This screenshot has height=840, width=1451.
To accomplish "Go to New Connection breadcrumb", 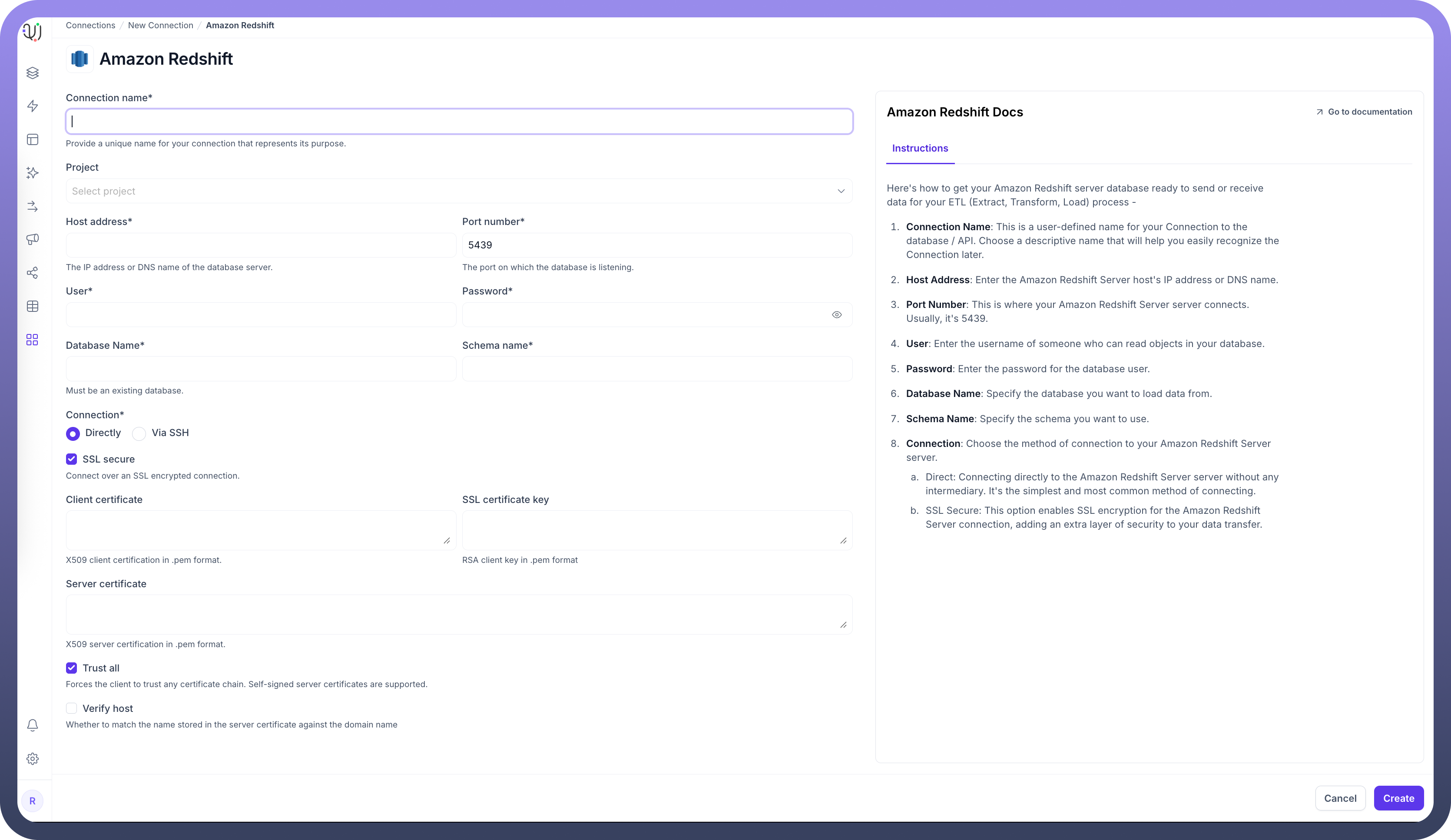I will pyautogui.click(x=160, y=25).
